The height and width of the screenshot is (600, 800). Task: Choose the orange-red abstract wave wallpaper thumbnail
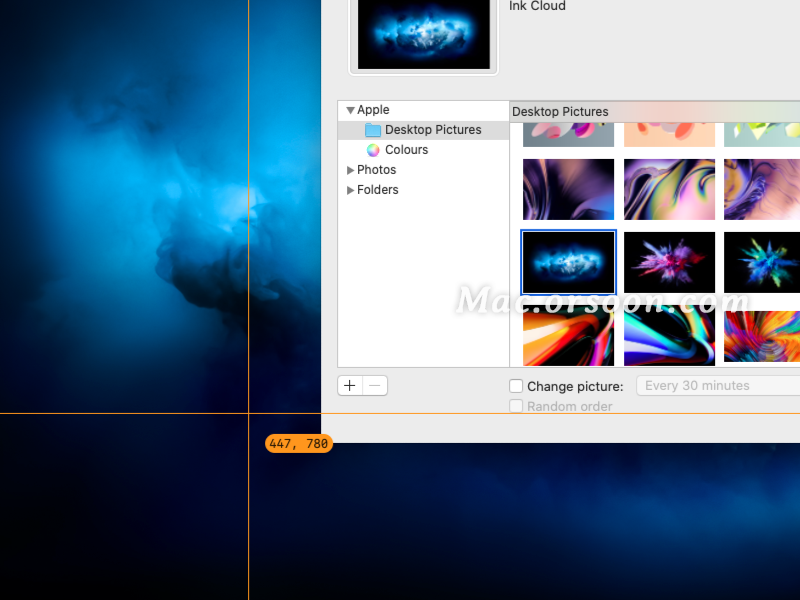pos(568,336)
